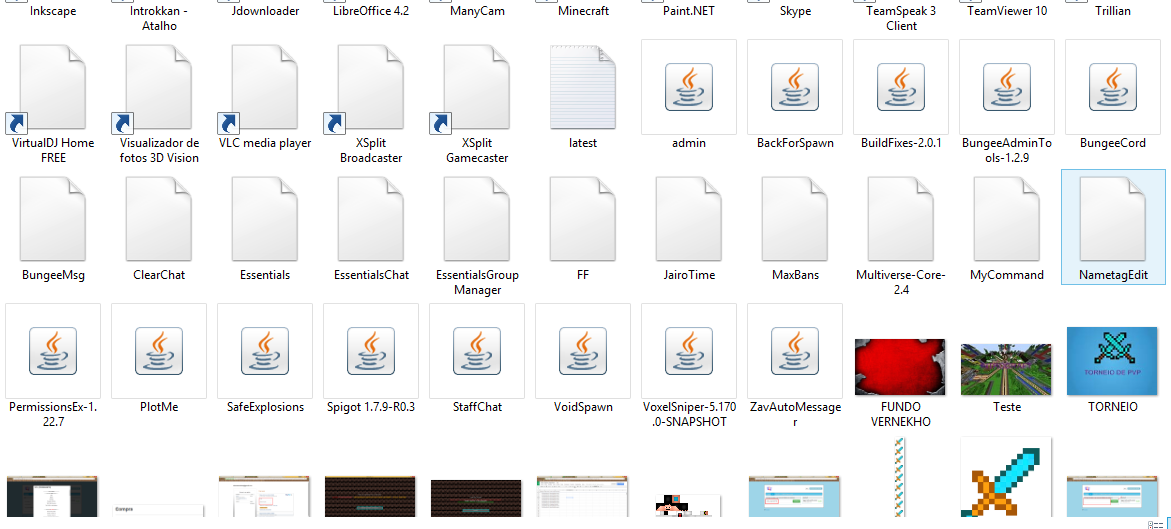
Task: Select the latest text file icon
Action: pyautogui.click(x=583, y=87)
